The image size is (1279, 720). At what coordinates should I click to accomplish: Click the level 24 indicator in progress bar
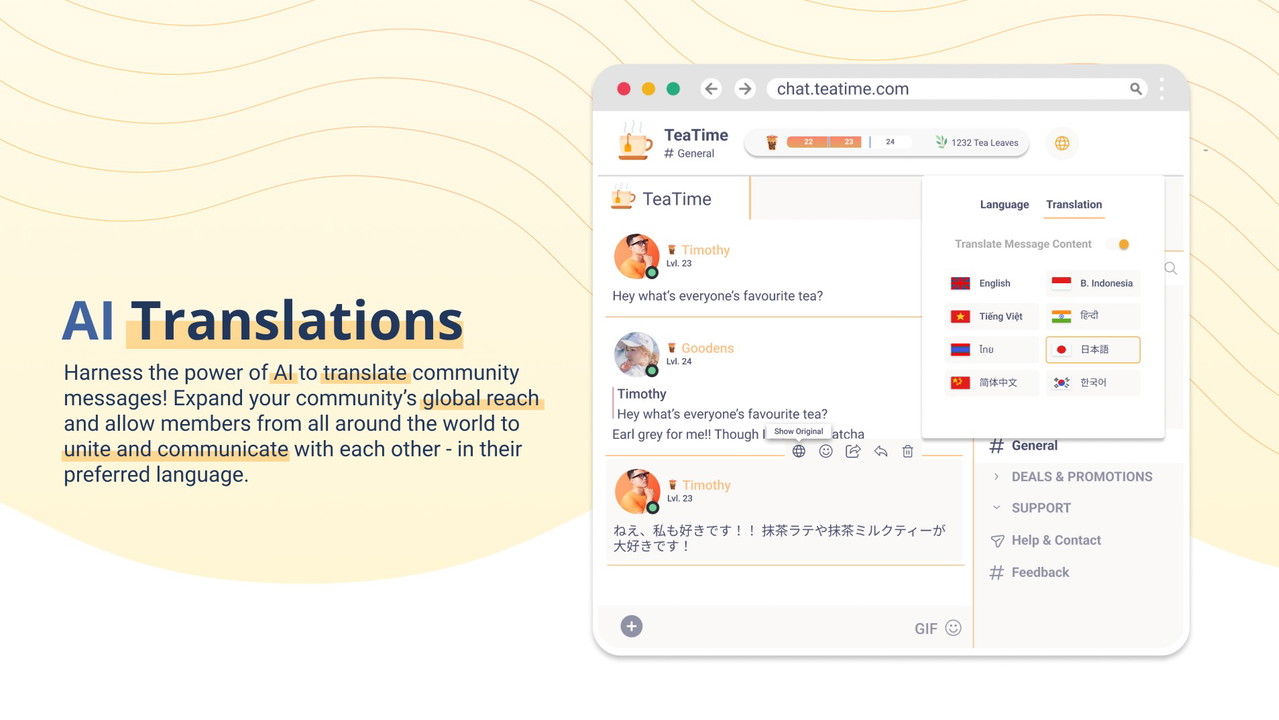point(890,142)
